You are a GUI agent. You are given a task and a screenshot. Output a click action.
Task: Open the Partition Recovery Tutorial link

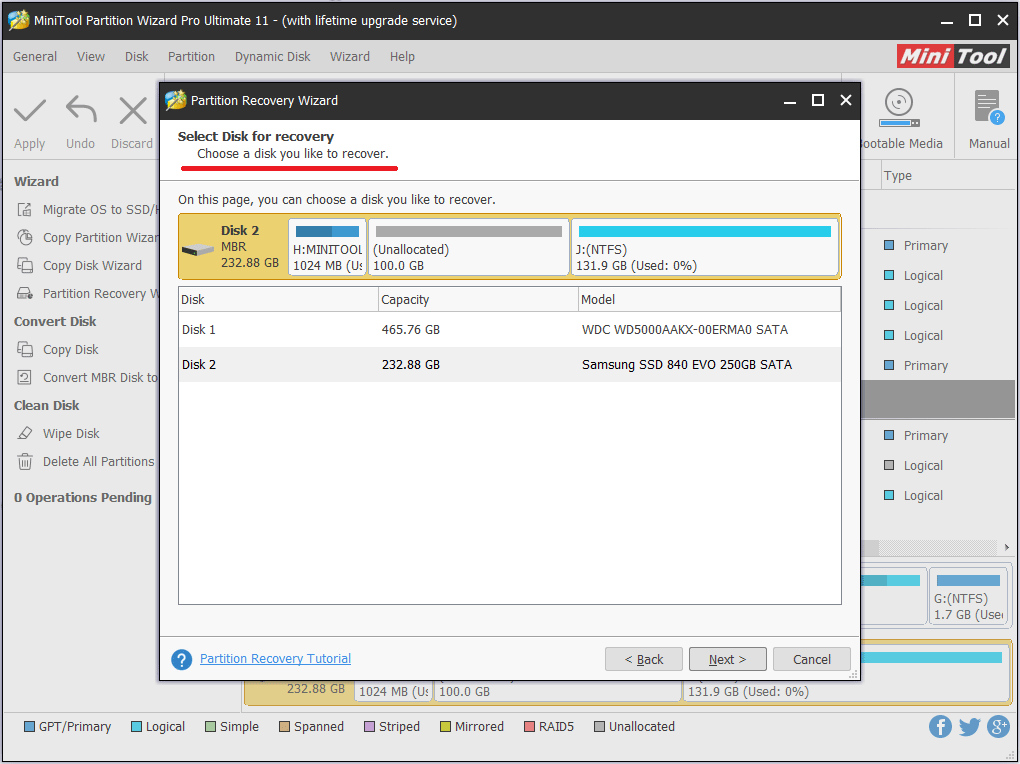click(275, 659)
